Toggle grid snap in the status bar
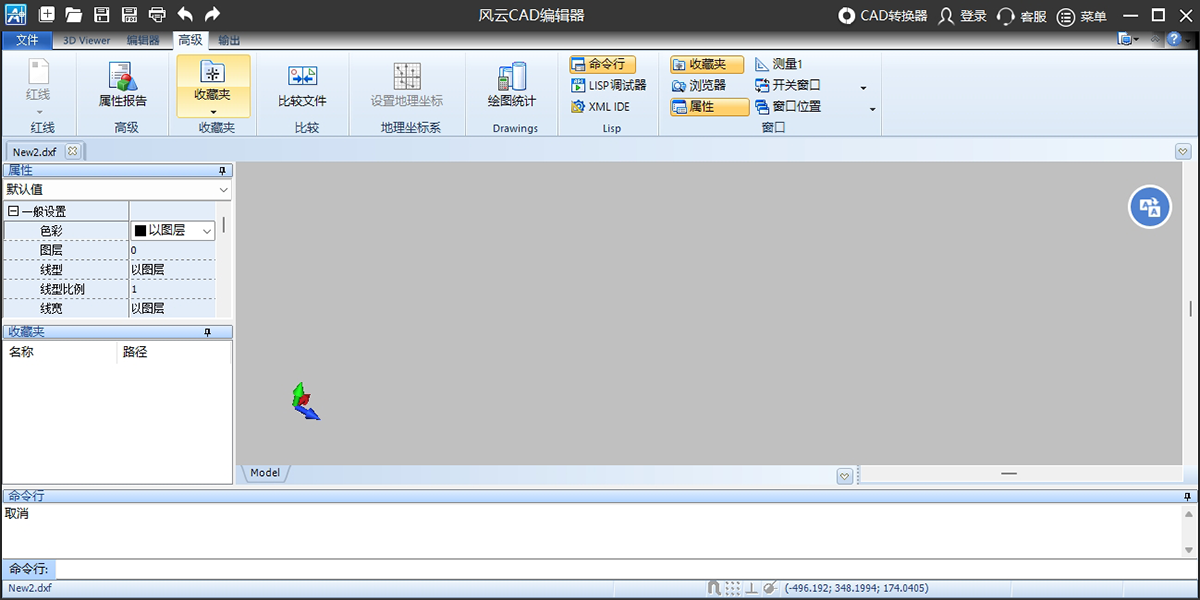This screenshot has height=600, width=1200. click(x=733, y=588)
